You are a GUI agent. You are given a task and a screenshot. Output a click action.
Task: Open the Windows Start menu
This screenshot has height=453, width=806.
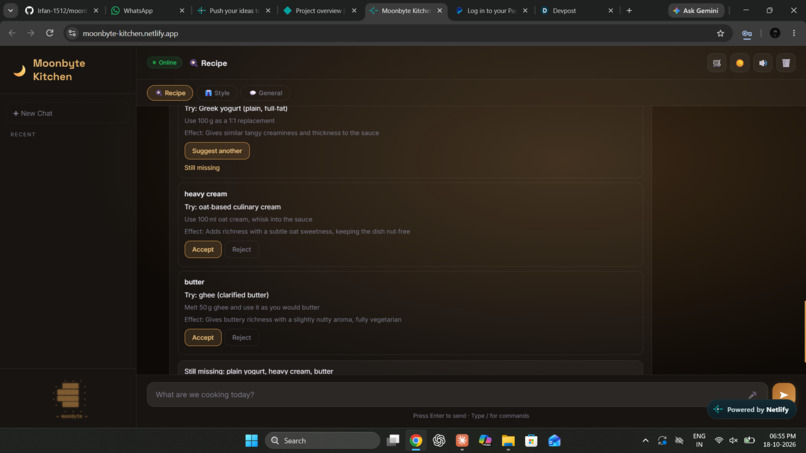(x=251, y=441)
